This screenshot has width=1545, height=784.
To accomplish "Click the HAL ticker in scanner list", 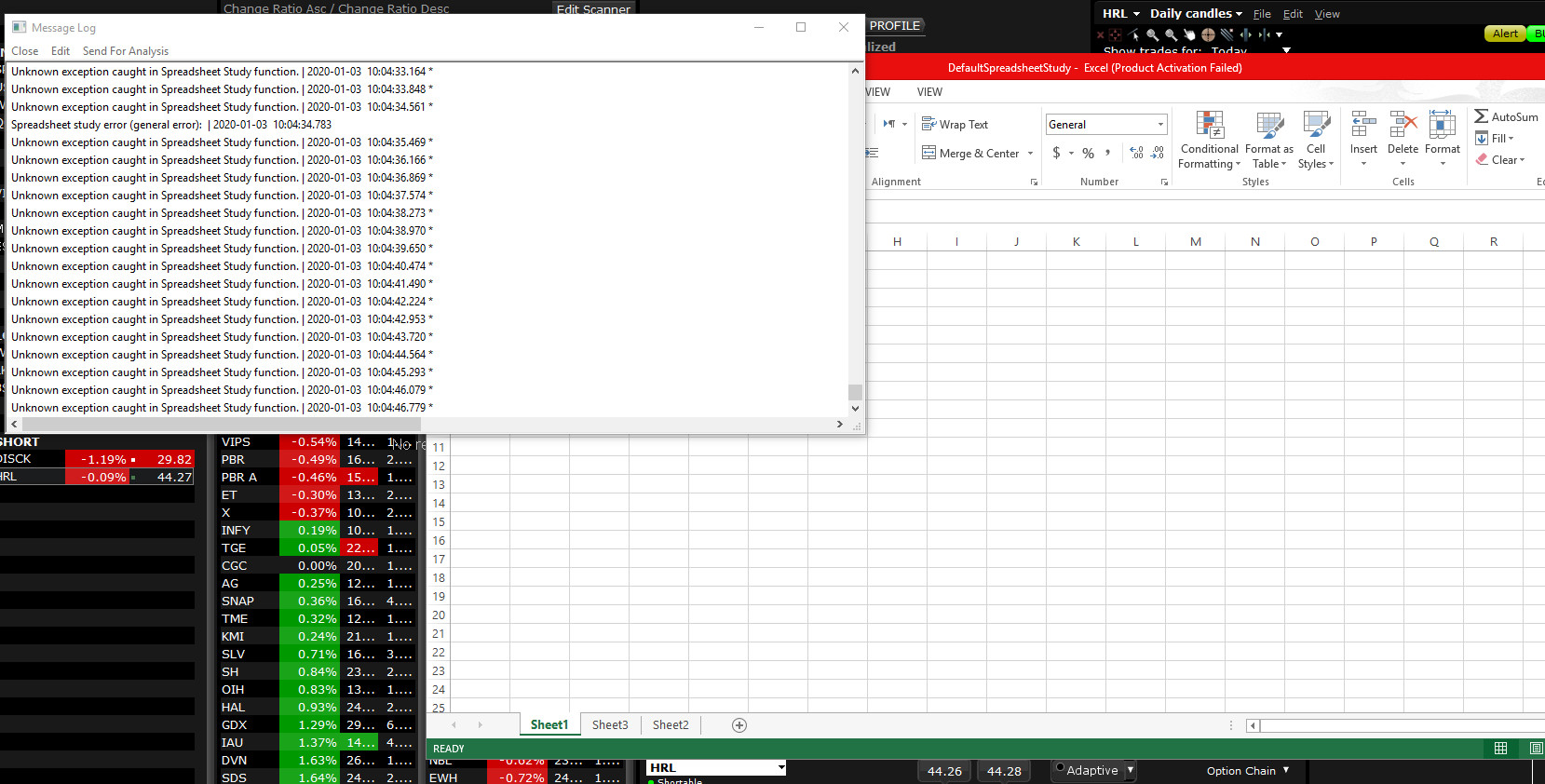I will 233,708.
